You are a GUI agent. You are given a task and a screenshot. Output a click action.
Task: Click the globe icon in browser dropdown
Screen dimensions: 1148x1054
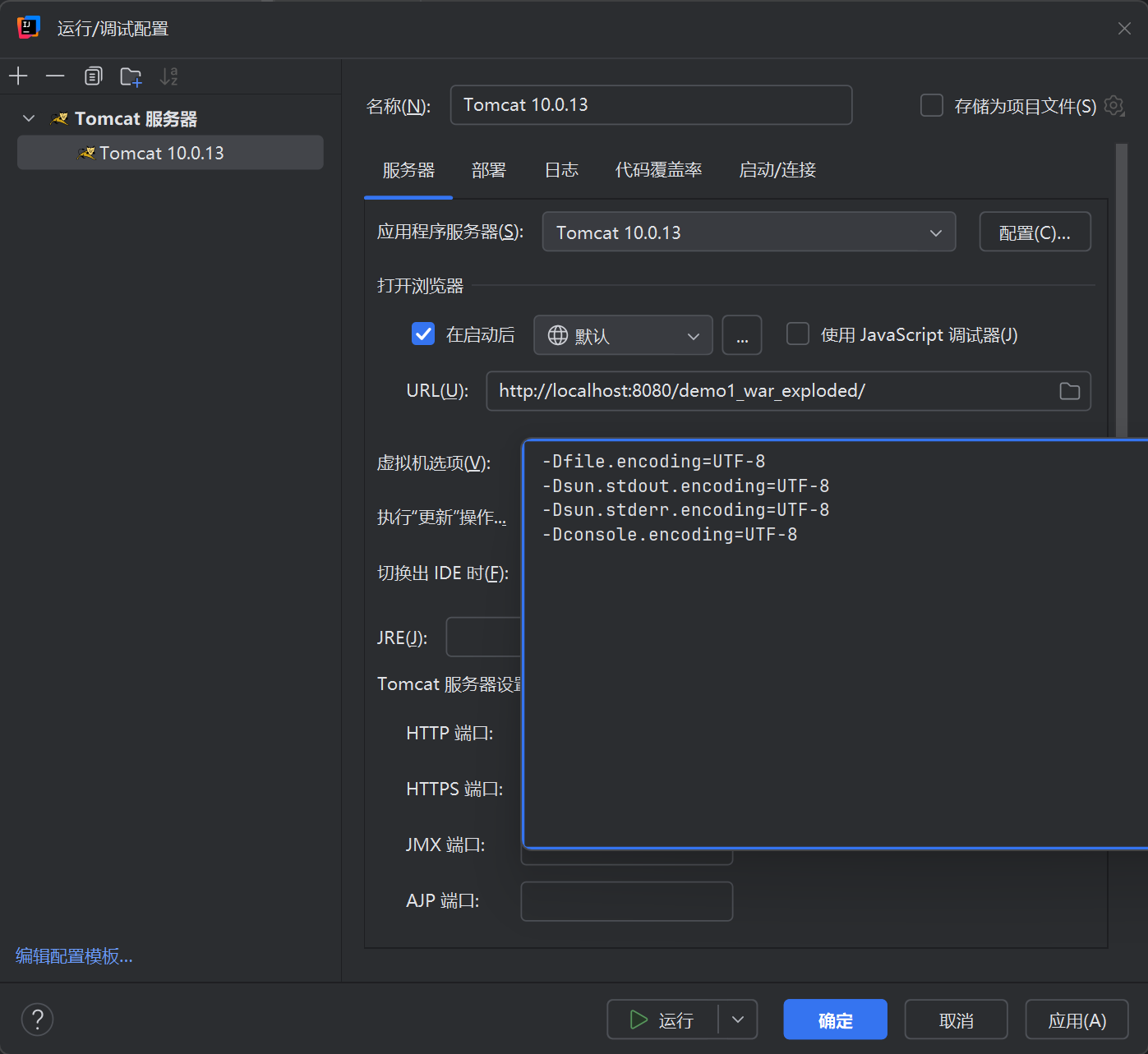coord(558,335)
